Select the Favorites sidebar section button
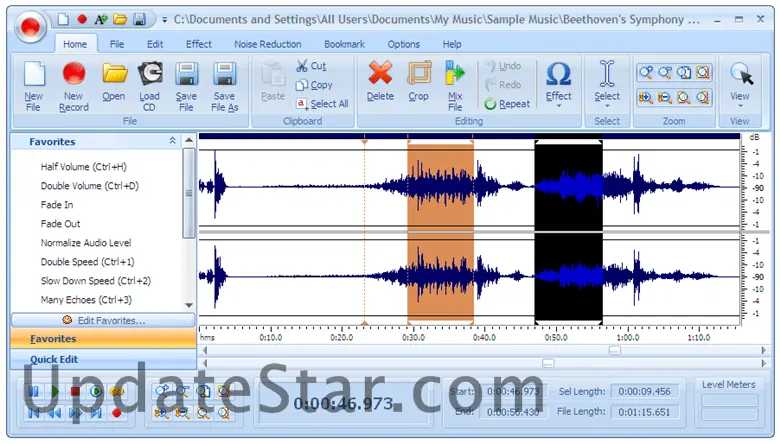The width and height of the screenshot is (780, 444). (103, 339)
